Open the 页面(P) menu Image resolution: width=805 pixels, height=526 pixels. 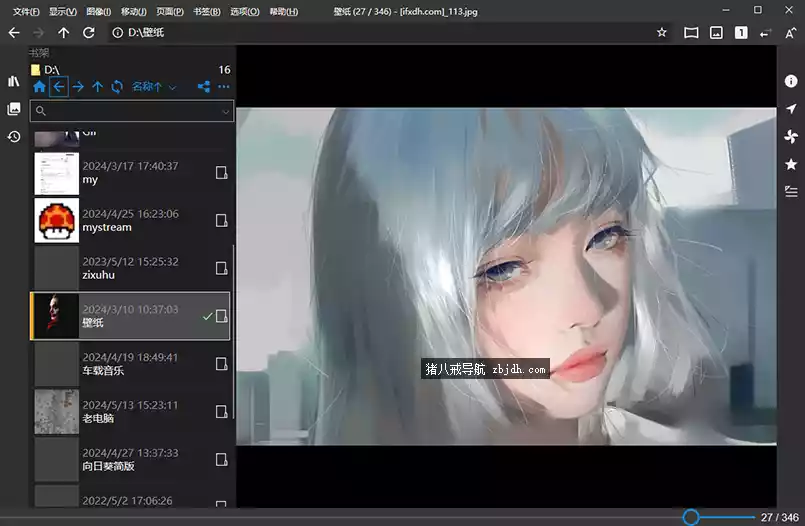coord(170,11)
